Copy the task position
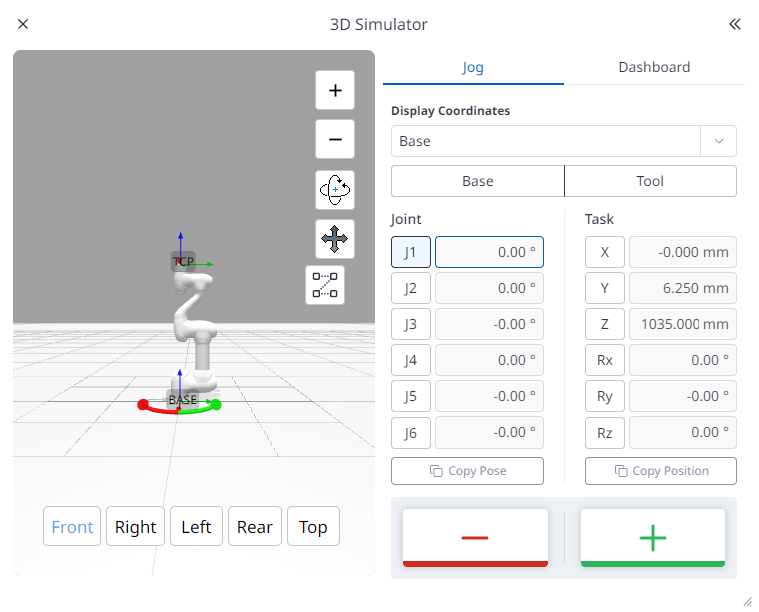The width and height of the screenshot is (759, 612). coord(661,471)
